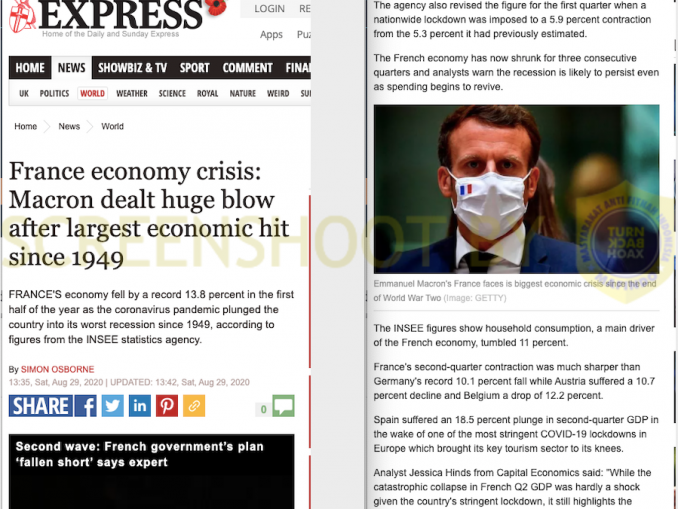Copy link using yellow chain icon
The image size is (678, 509).
pyautogui.click(x=194, y=406)
